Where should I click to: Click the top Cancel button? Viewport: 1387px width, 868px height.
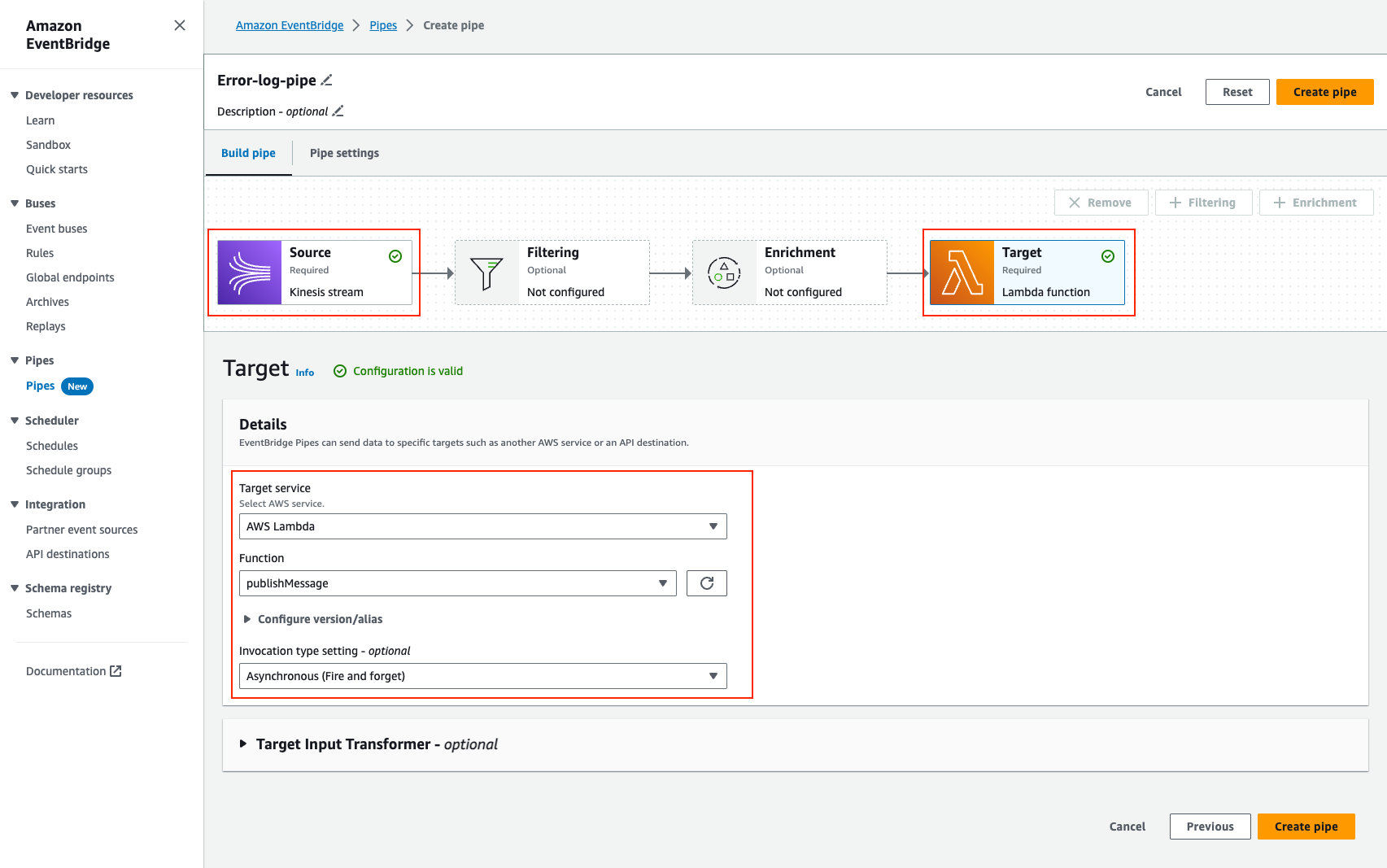(1163, 92)
